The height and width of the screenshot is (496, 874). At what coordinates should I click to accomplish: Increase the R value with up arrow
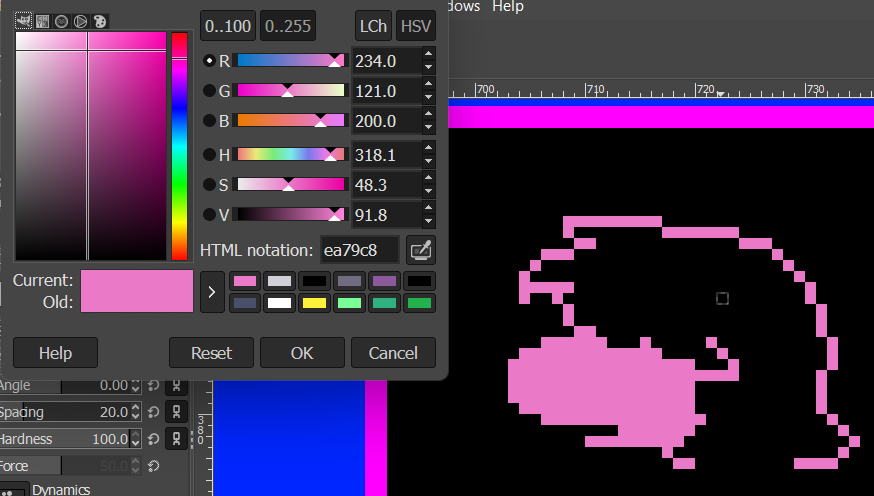point(429,54)
